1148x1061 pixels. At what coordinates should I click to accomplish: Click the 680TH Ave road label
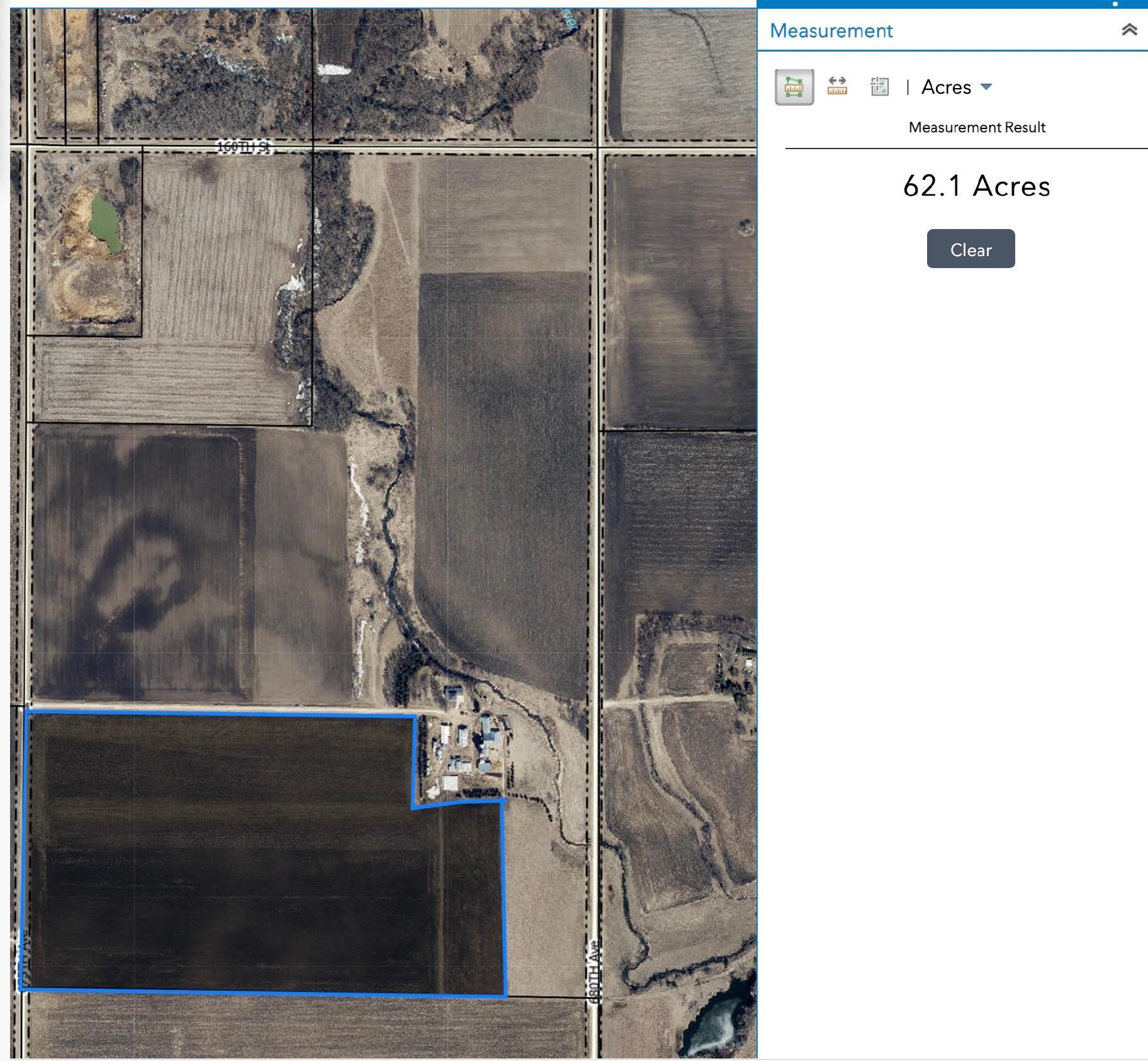pos(595,971)
